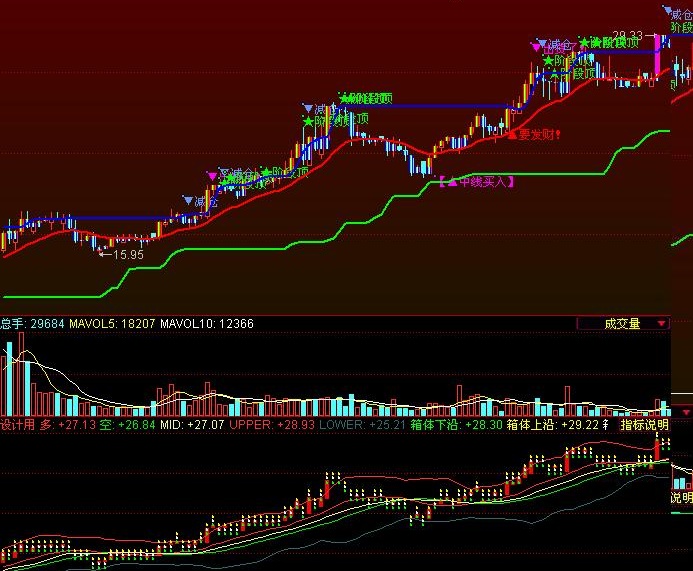Click the 减仓 label at the top-right chart edge
The width and height of the screenshot is (693, 571).
tap(682, 15)
